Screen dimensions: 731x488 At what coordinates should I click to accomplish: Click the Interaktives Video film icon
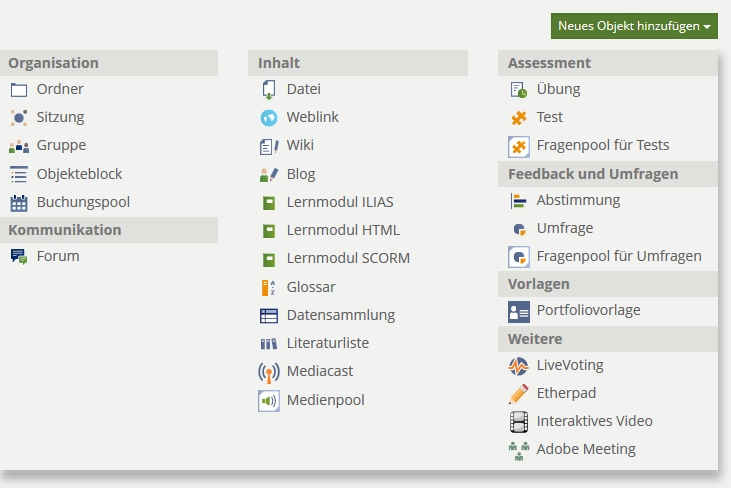pyautogui.click(x=518, y=422)
